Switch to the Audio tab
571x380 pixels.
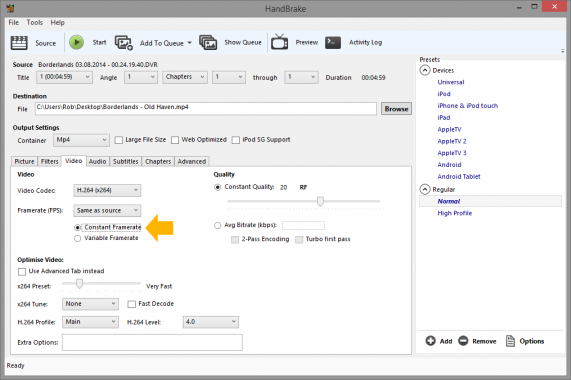98,161
